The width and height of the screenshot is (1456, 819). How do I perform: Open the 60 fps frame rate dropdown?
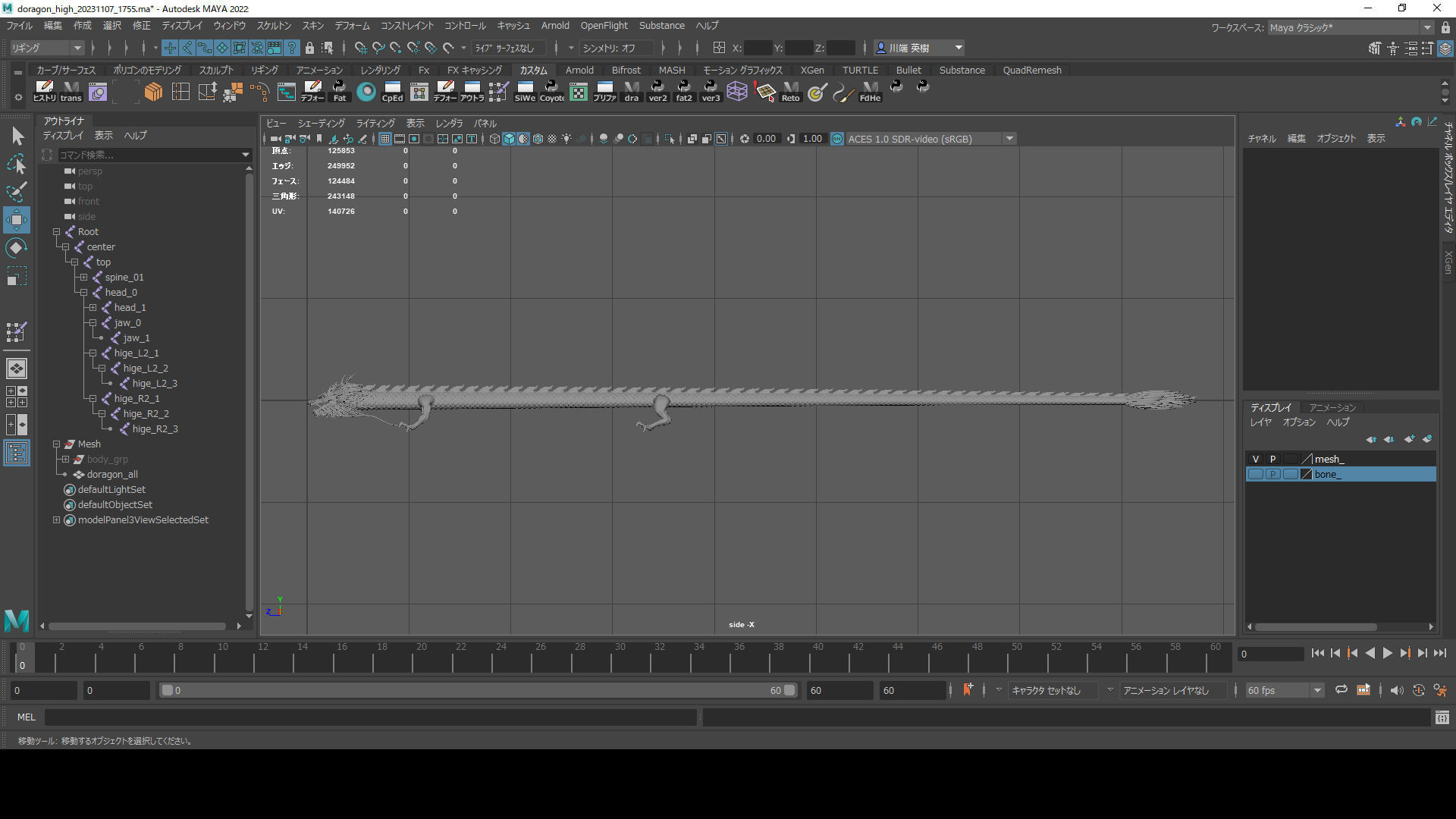pos(1284,690)
